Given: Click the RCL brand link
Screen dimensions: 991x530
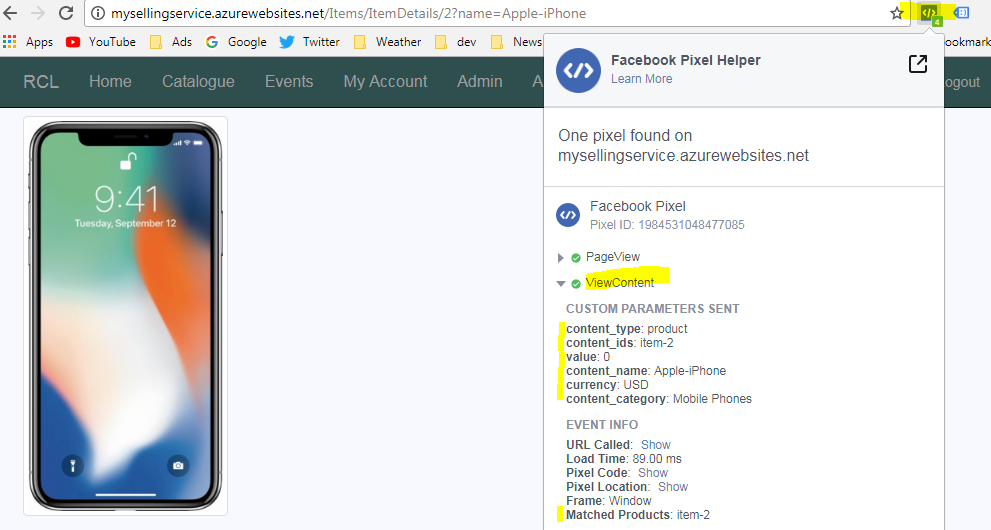Looking at the screenshot, I should click(x=41, y=81).
